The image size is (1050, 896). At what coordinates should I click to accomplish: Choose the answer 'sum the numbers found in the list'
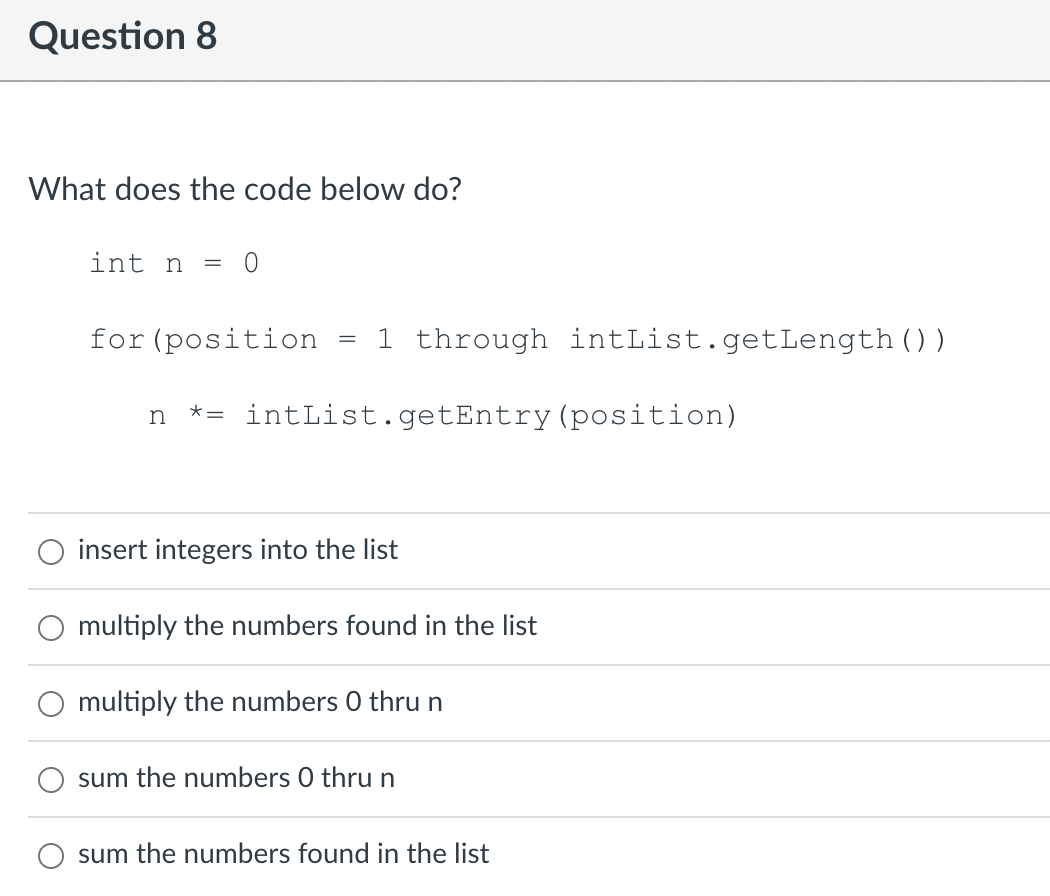pyautogui.click(x=284, y=854)
